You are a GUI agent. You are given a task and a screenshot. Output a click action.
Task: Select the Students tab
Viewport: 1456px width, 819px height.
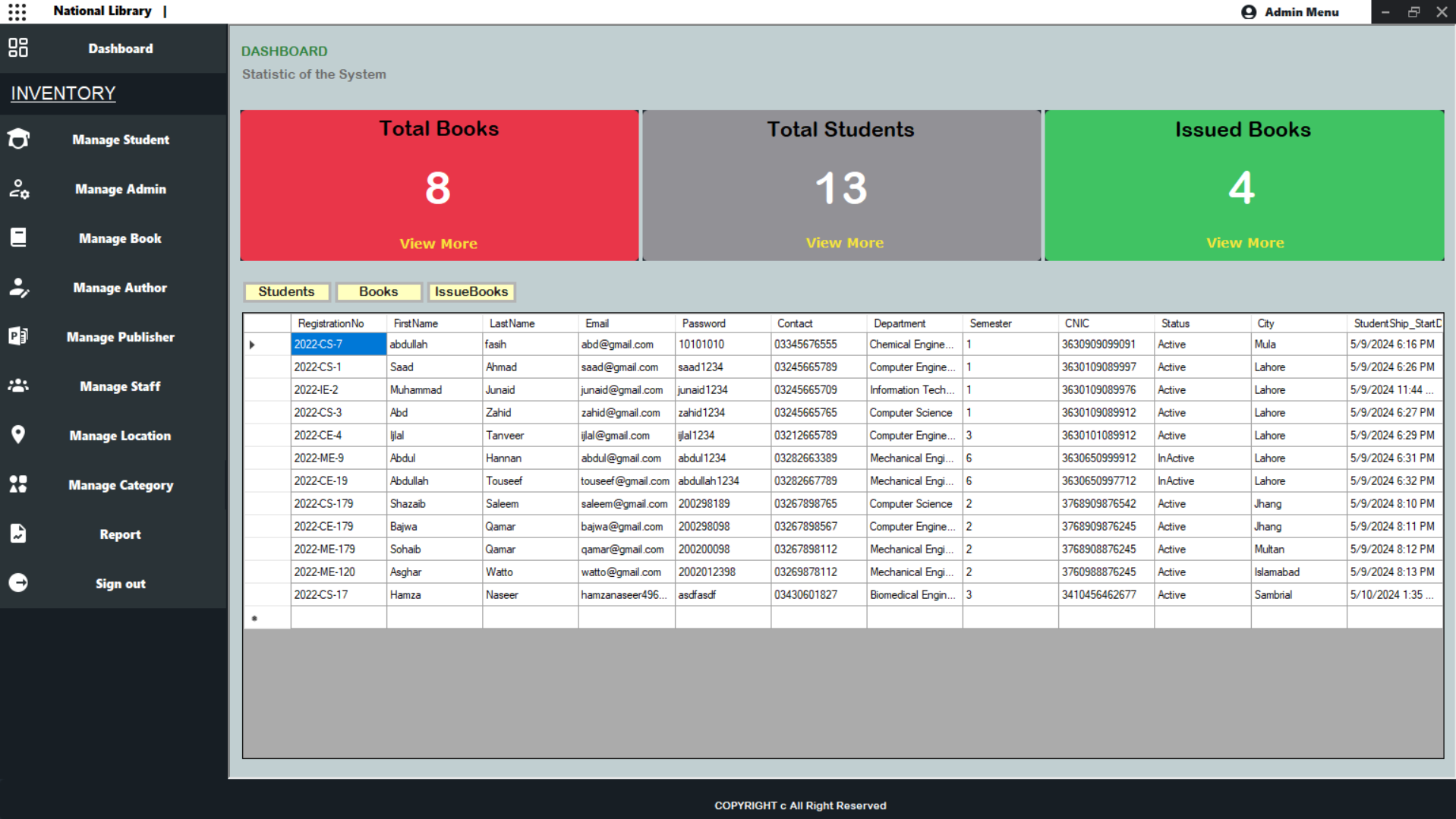coord(286,291)
